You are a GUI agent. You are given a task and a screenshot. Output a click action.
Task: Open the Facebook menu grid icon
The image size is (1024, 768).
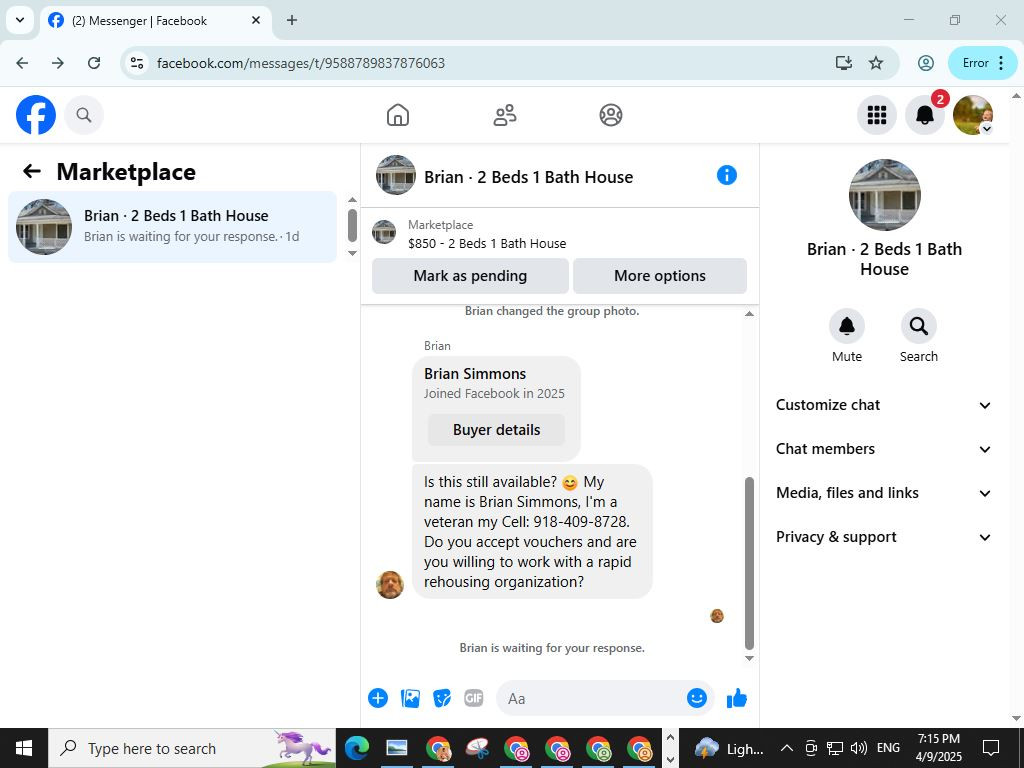(x=876, y=115)
